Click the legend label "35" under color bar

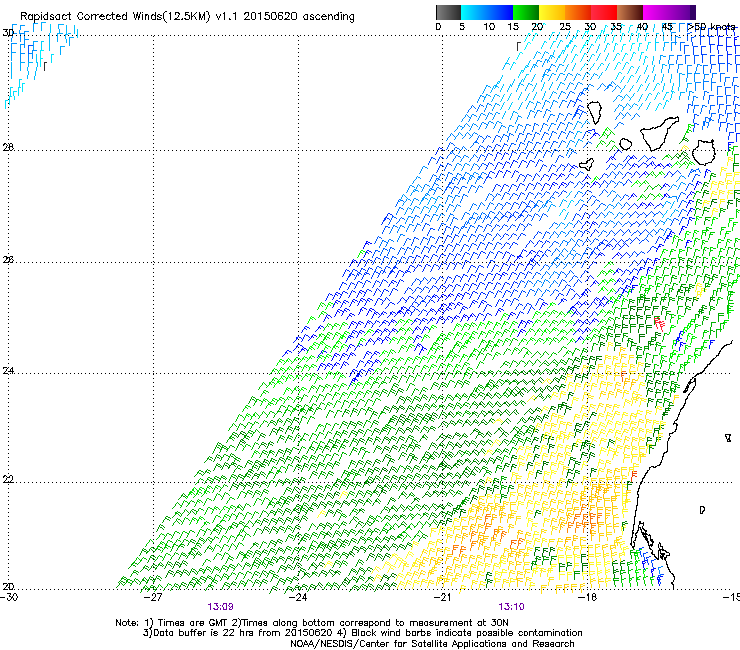(616, 27)
